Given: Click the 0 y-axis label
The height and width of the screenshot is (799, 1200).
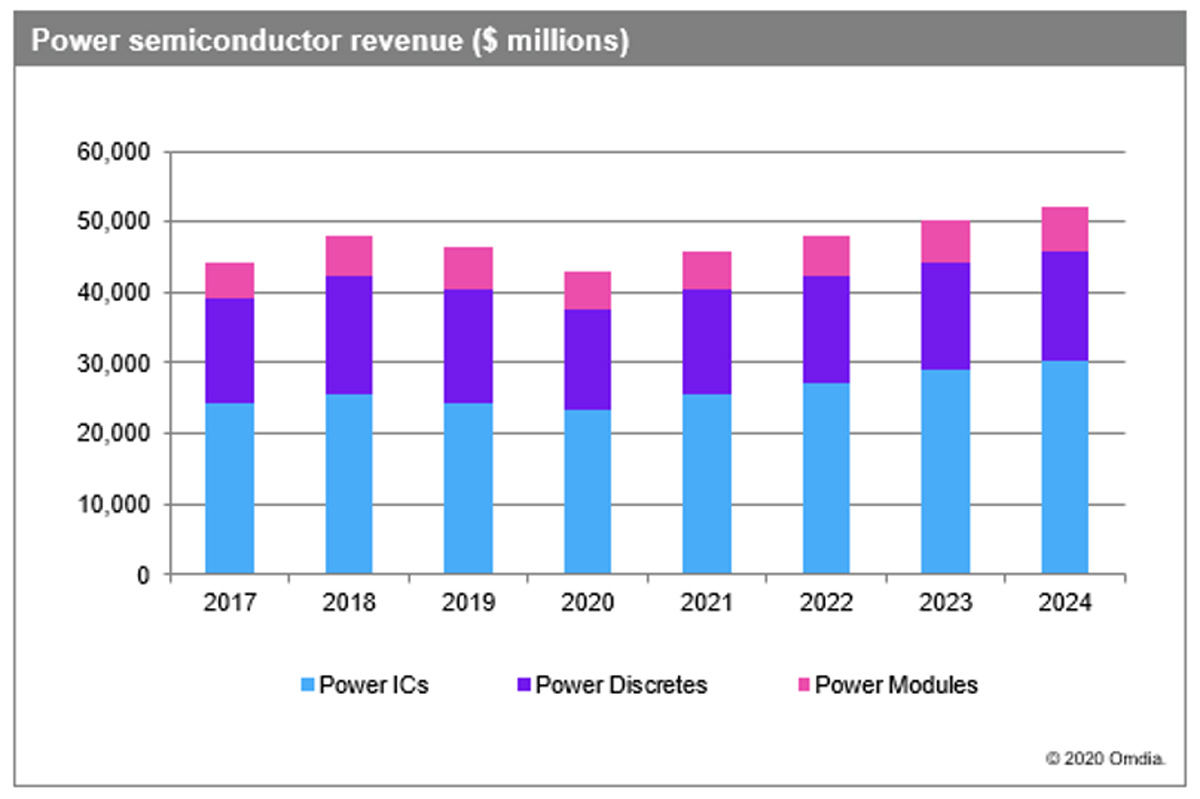Looking at the screenshot, I should [144, 575].
